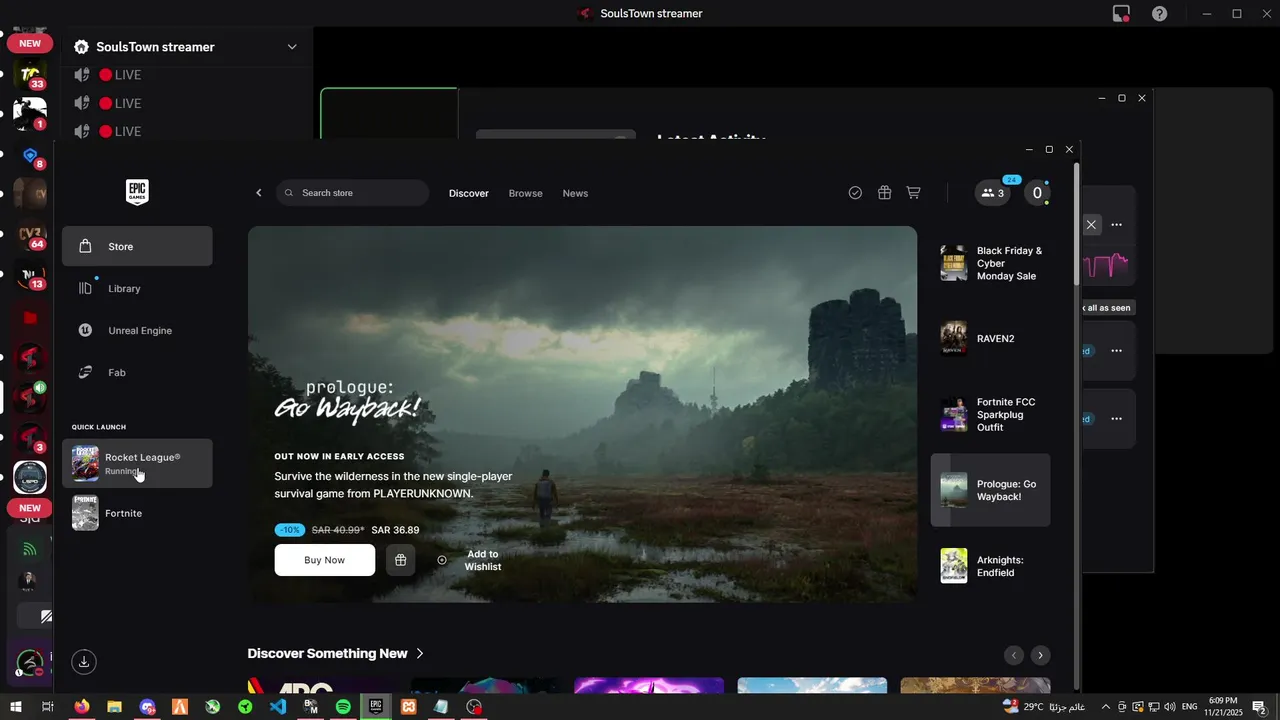
Task: Open Discord help question mark icon
Action: 1159,14
